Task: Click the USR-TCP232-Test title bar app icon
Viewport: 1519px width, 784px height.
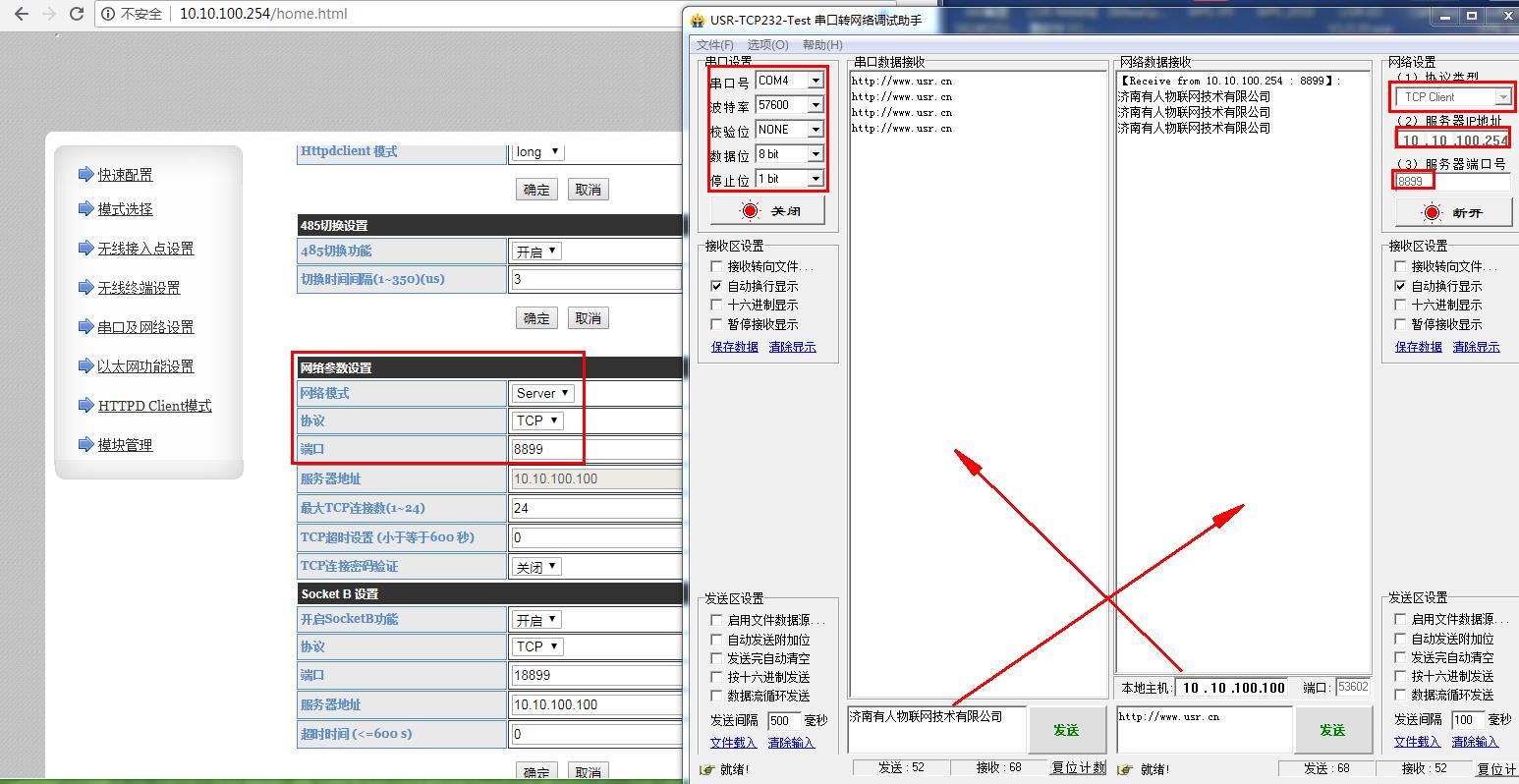Action: click(698, 19)
